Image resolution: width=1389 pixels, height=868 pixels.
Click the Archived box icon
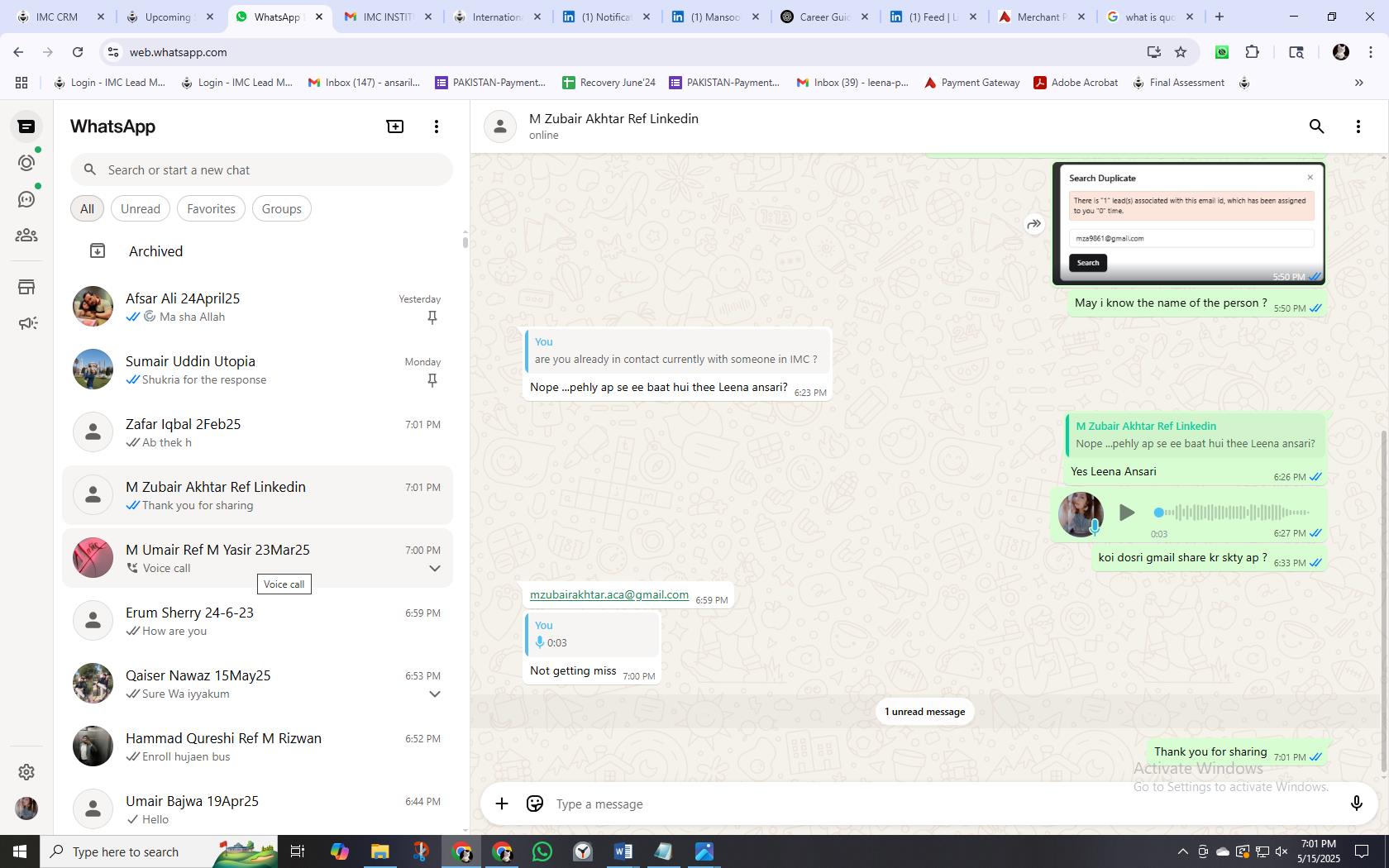pyautogui.click(x=98, y=250)
